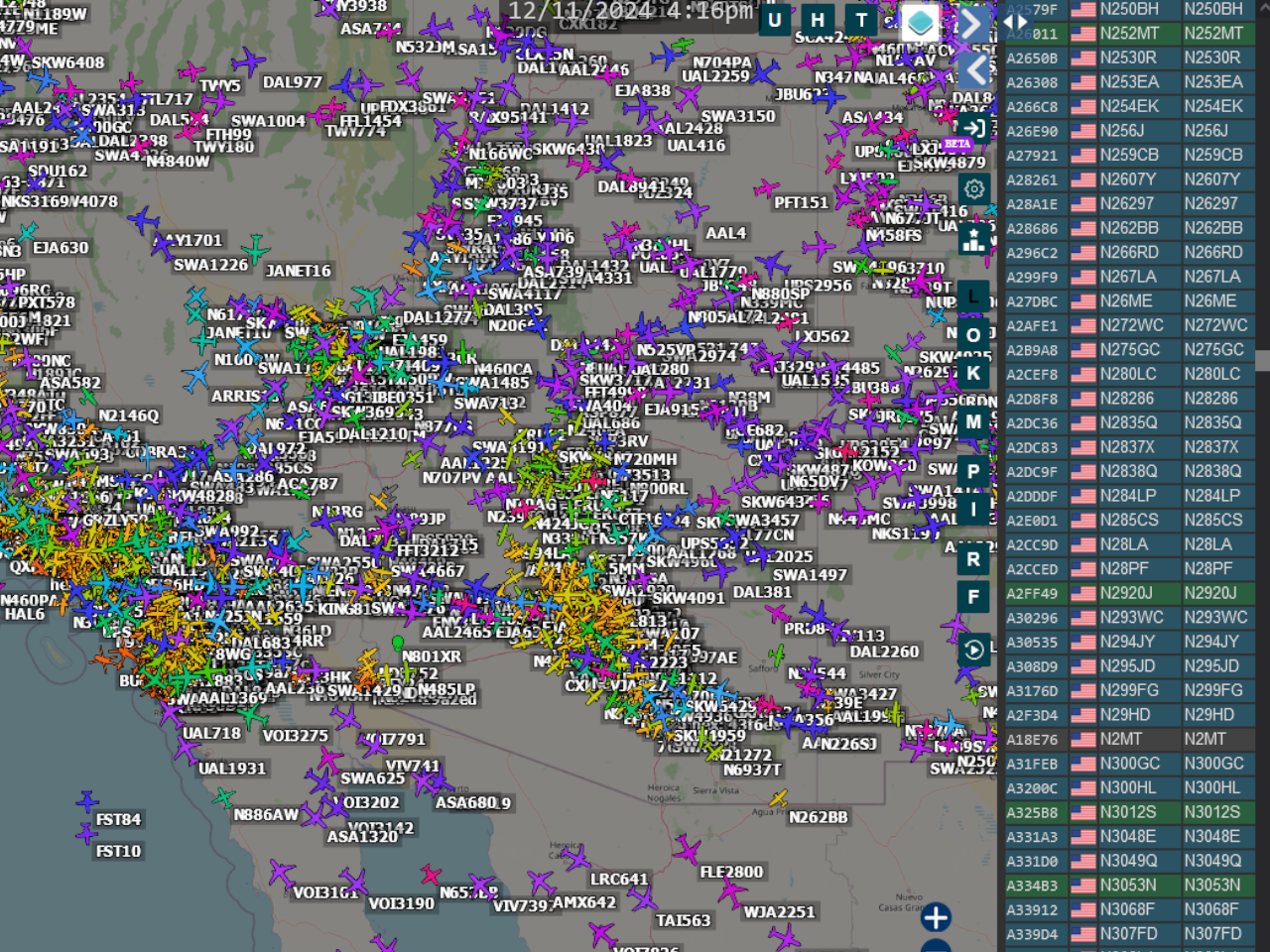The height and width of the screenshot is (952, 1270).
Task: Click the right chevron sidebar button
Action: point(972,23)
